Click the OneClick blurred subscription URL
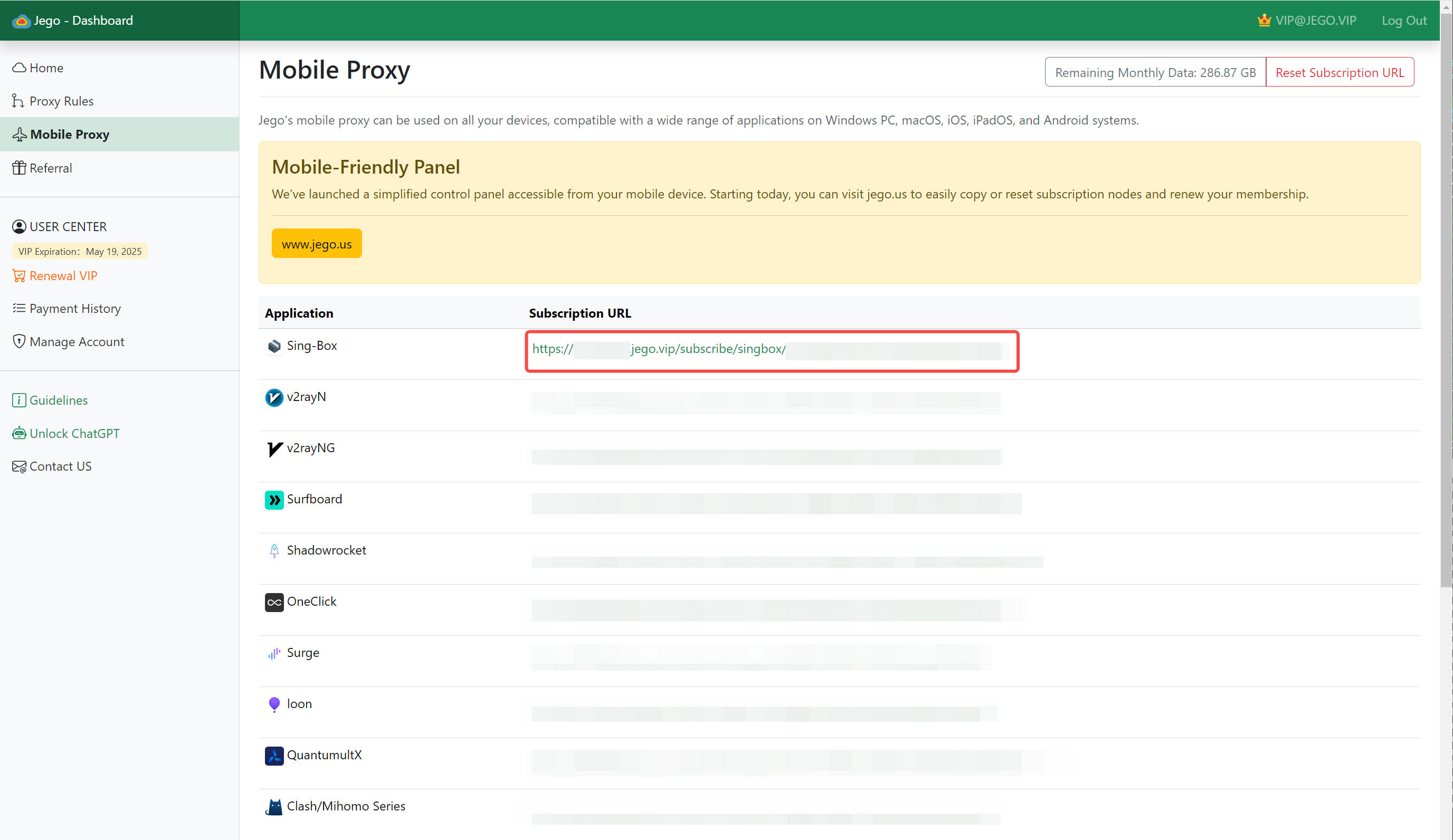The width and height of the screenshot is (1453, 840). tap(776, 610)
